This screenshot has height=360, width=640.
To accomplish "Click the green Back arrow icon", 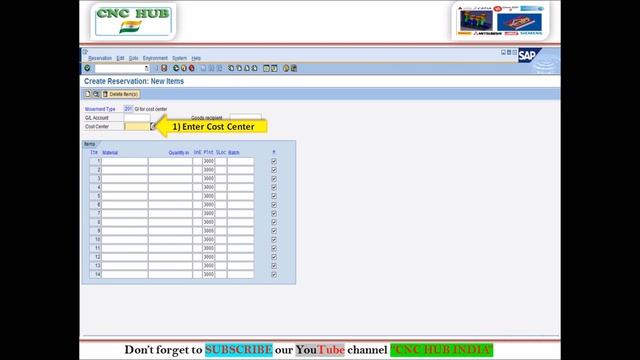I will pyautogui.click(x=176, y=68).
